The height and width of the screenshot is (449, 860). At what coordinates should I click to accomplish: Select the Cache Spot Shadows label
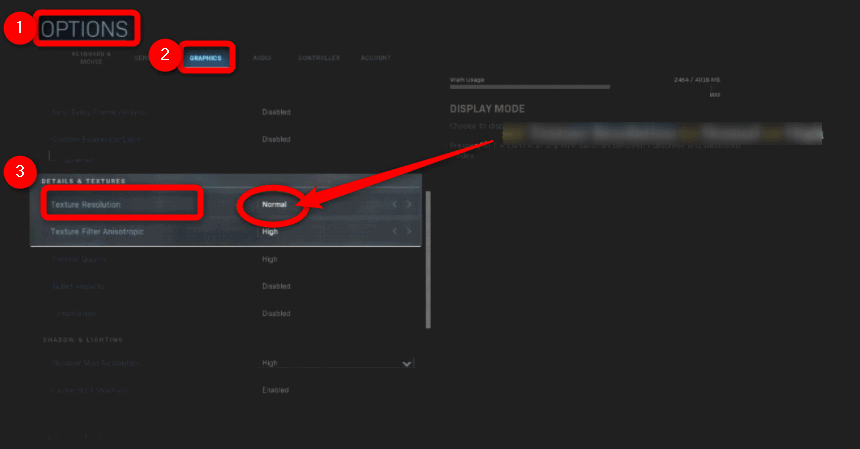[x=90, y=390]
